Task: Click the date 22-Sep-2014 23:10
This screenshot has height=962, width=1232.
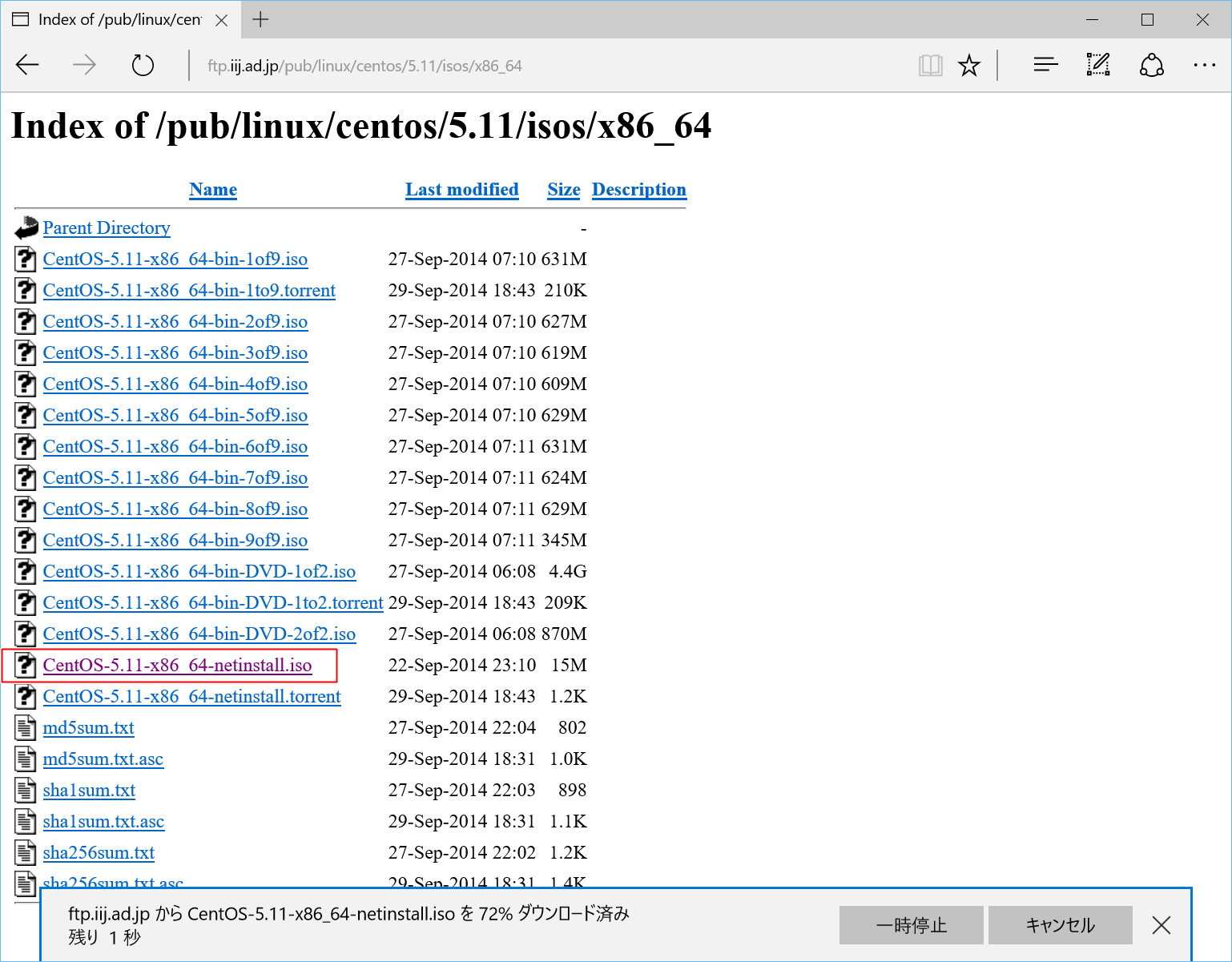Action: [462, 666]
